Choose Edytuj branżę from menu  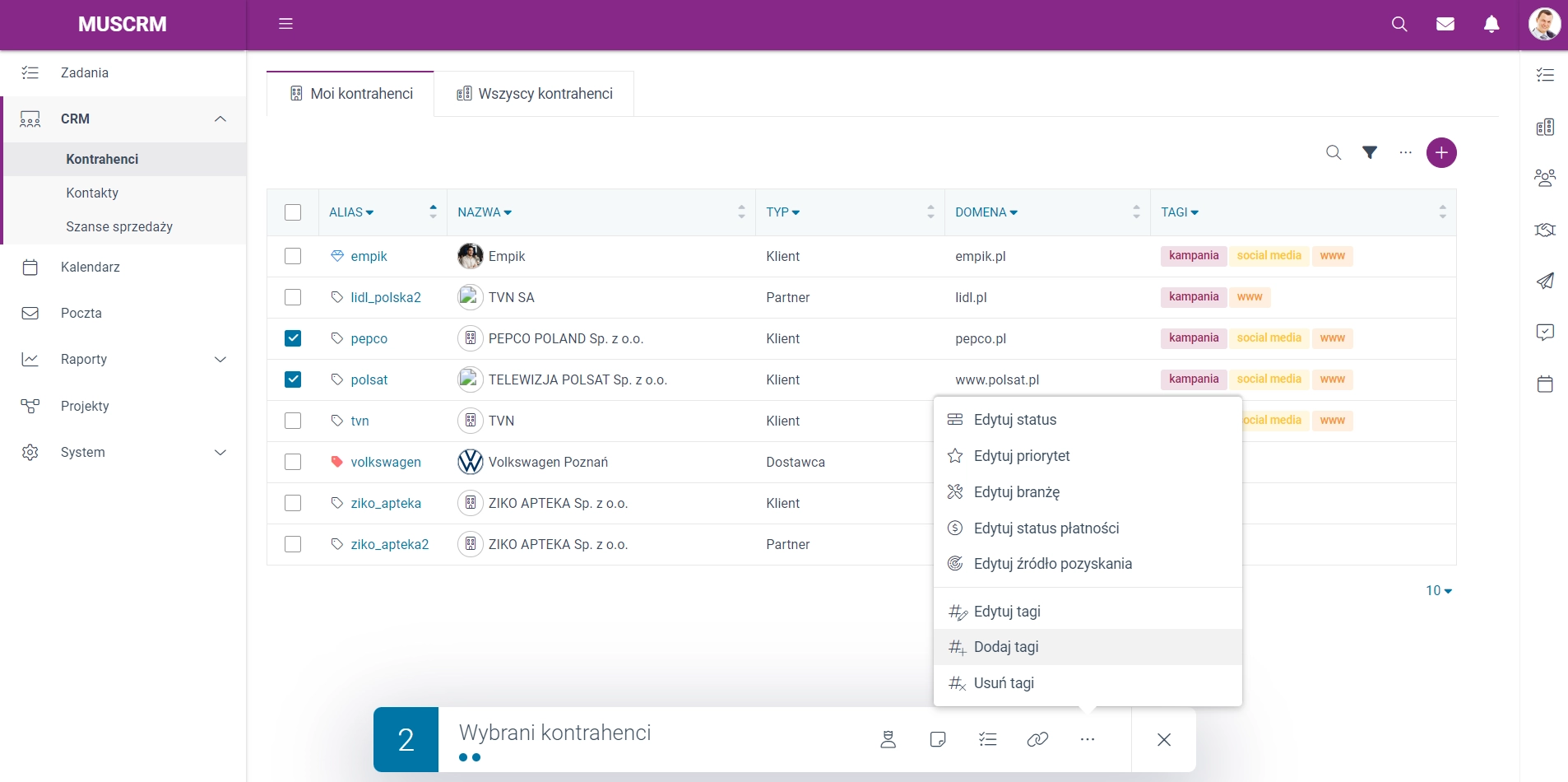pyautogui.click(x=1087, y=492)
